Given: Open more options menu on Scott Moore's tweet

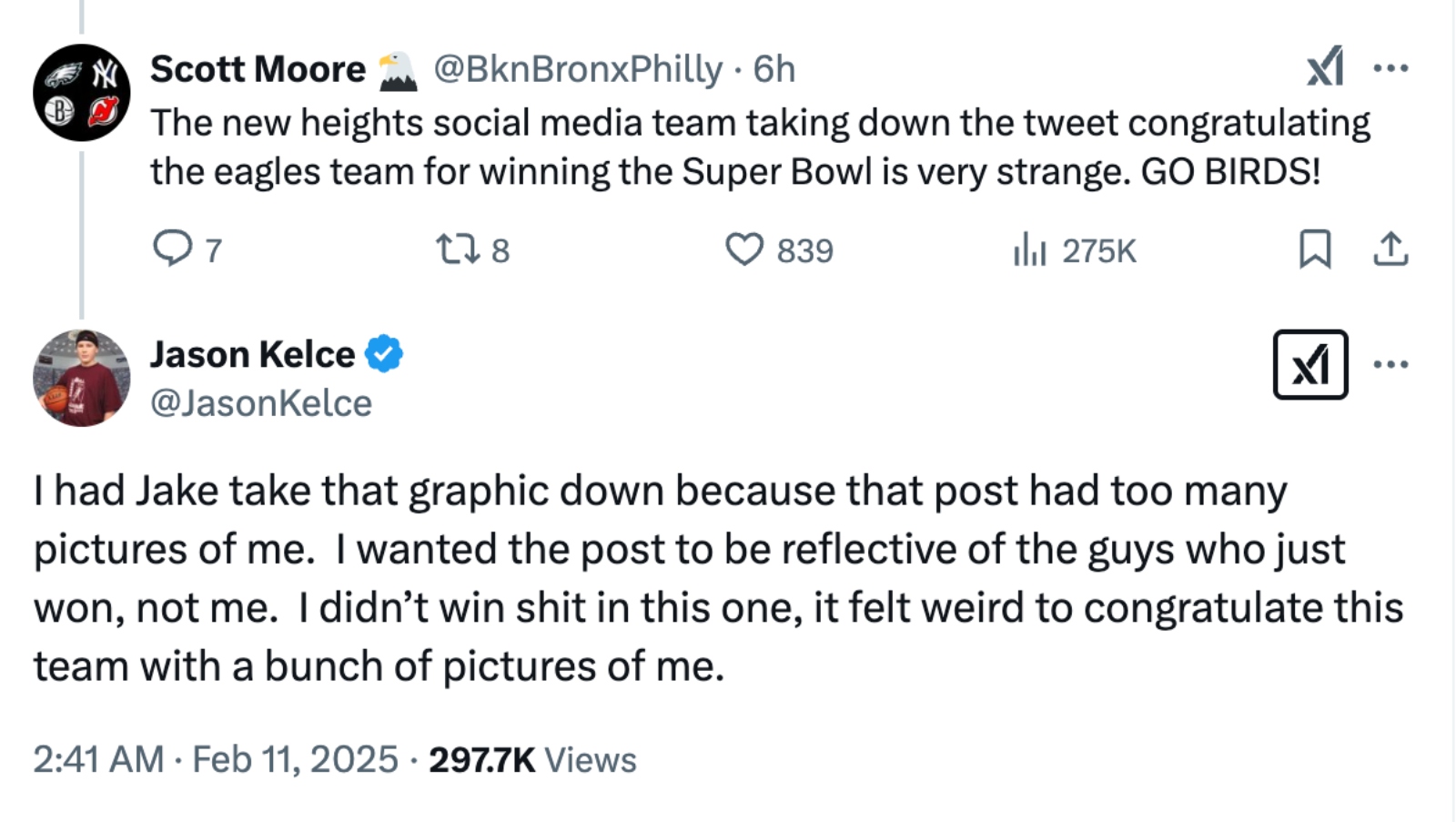Looking at the screenshot, I should point(1392,67).
